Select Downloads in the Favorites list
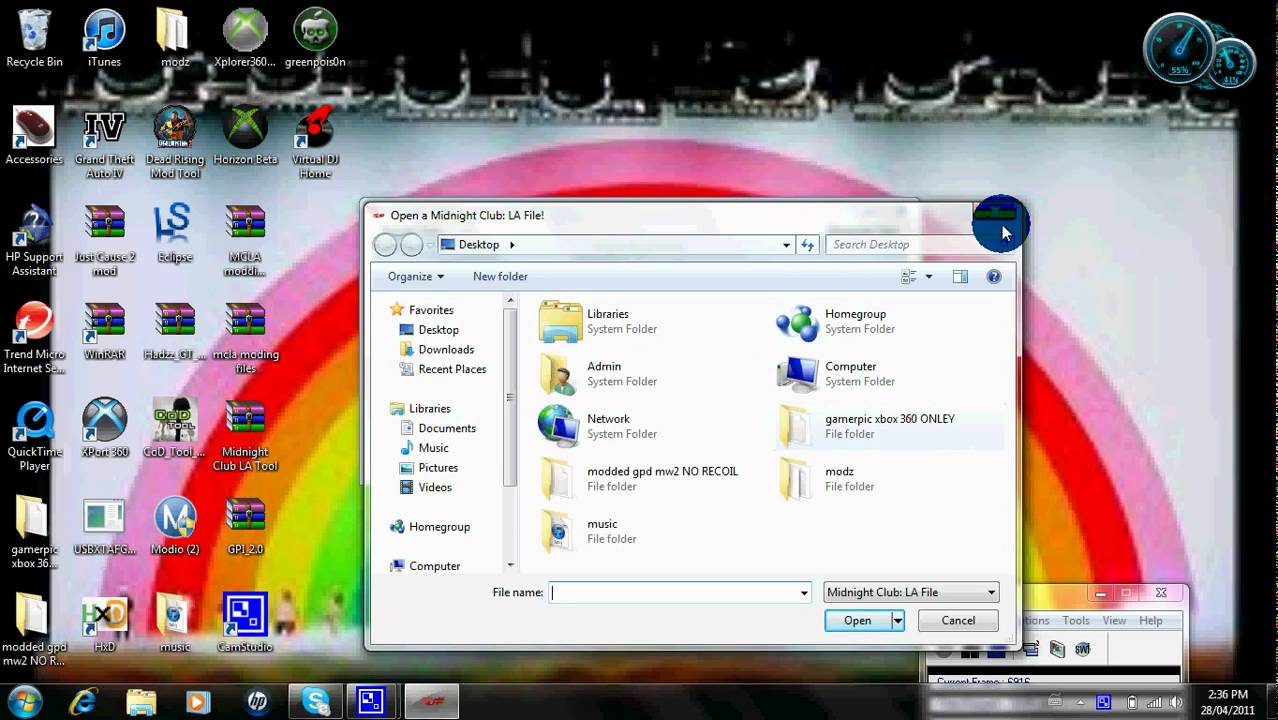Viewport: 1278px width, 720px height. (x=437, y=350)
